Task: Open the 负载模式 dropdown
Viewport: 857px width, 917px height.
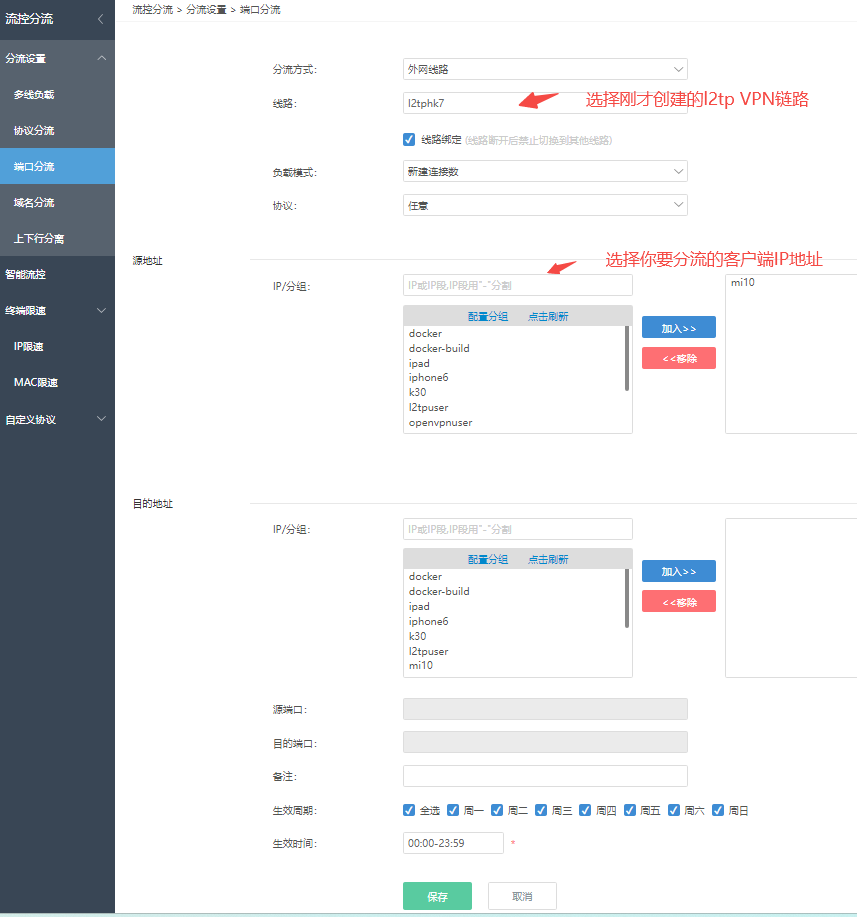Action: point(544,172)
